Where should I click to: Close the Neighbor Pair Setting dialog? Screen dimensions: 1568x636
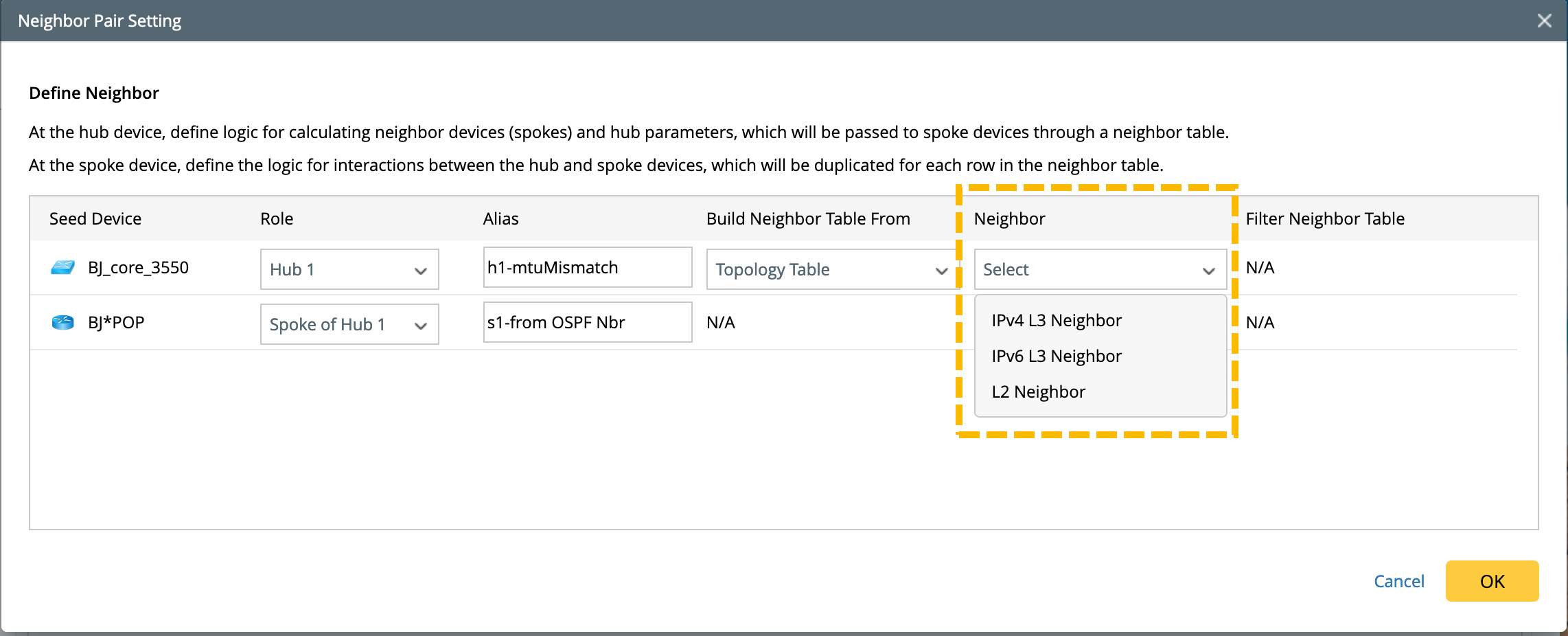click(1544, 21)
